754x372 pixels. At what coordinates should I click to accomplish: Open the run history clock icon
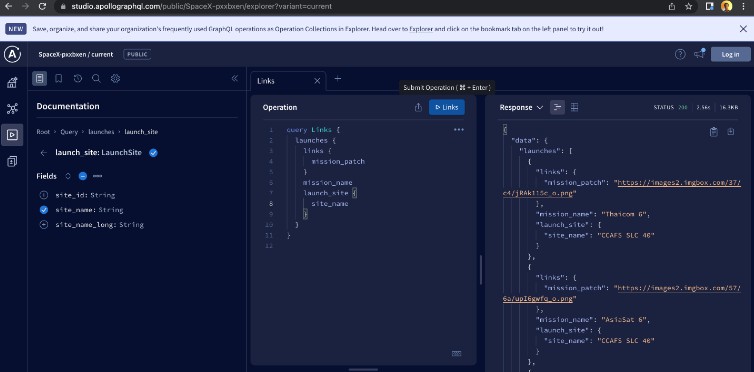coord(78,79)
